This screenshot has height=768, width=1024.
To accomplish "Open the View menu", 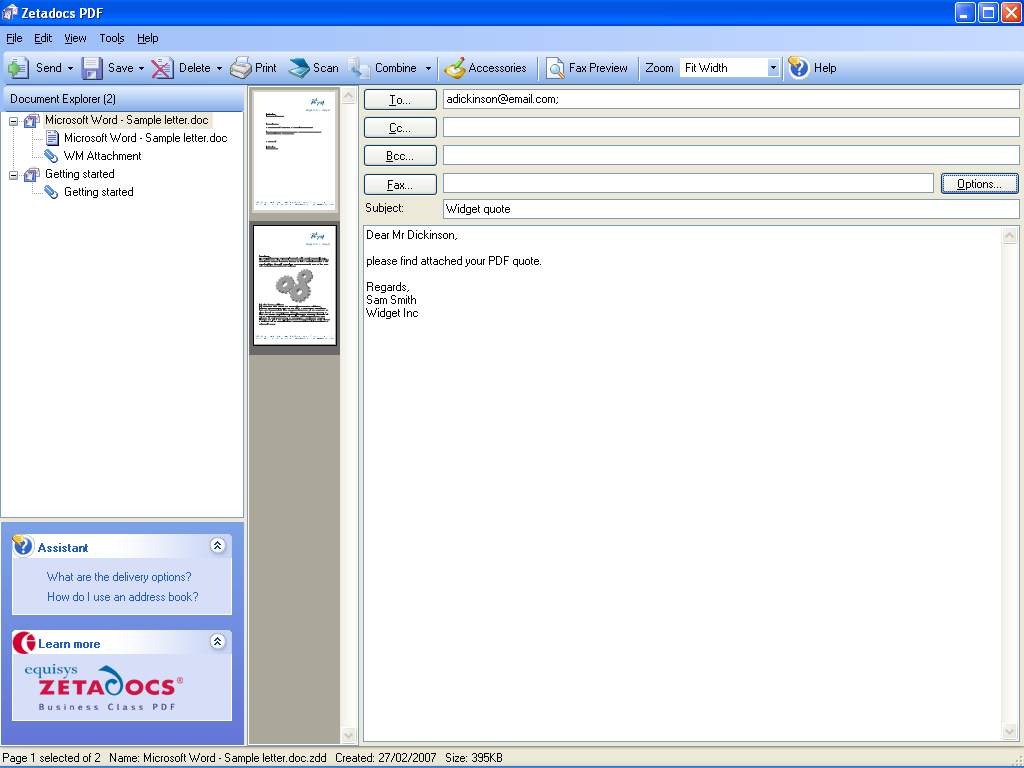I will [x=75, y=39].
